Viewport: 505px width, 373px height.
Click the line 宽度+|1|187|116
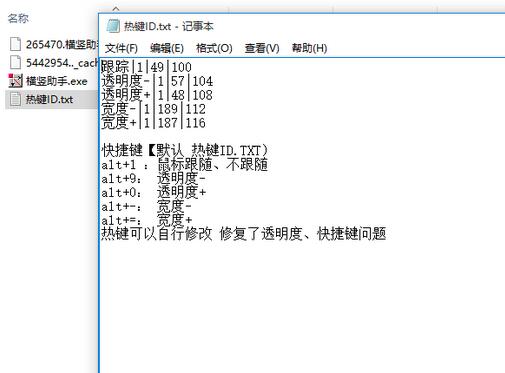coord(153,123)
